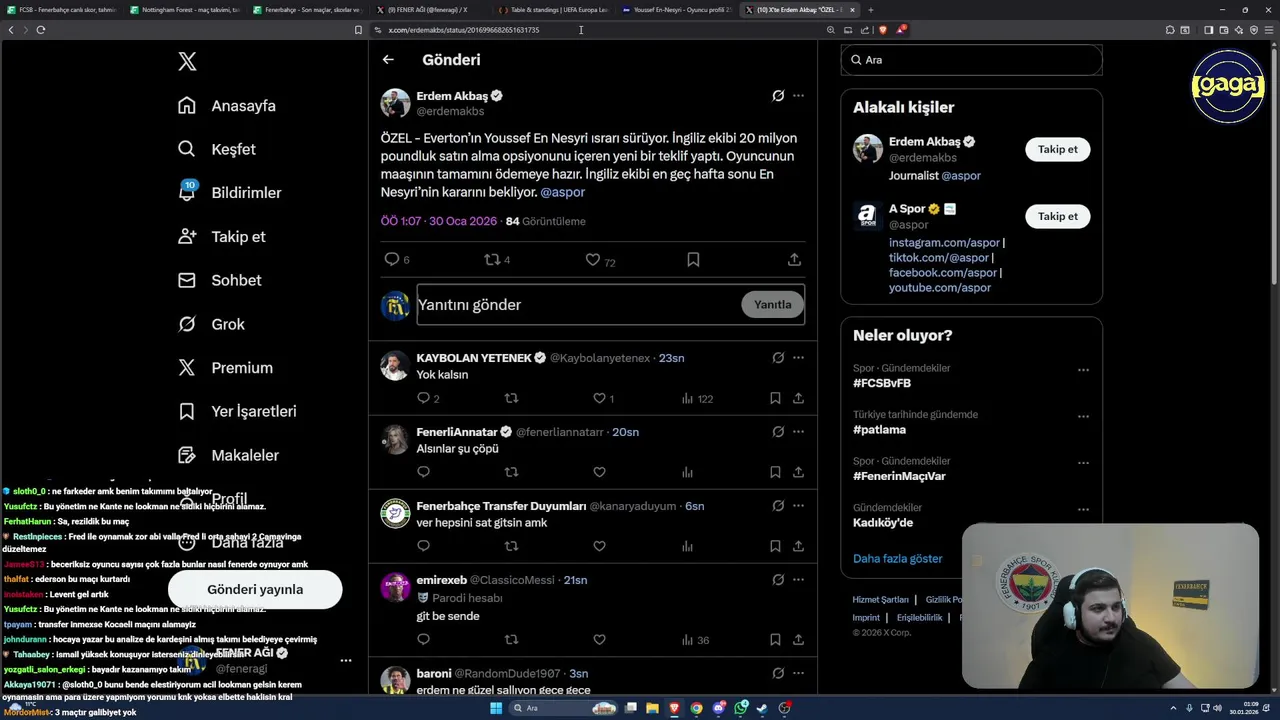Like Fenerbahçe Transfer Duyumları reply
Image resolution: width=1280 pixels, height=720 pixels.
[x=599, y=546]
